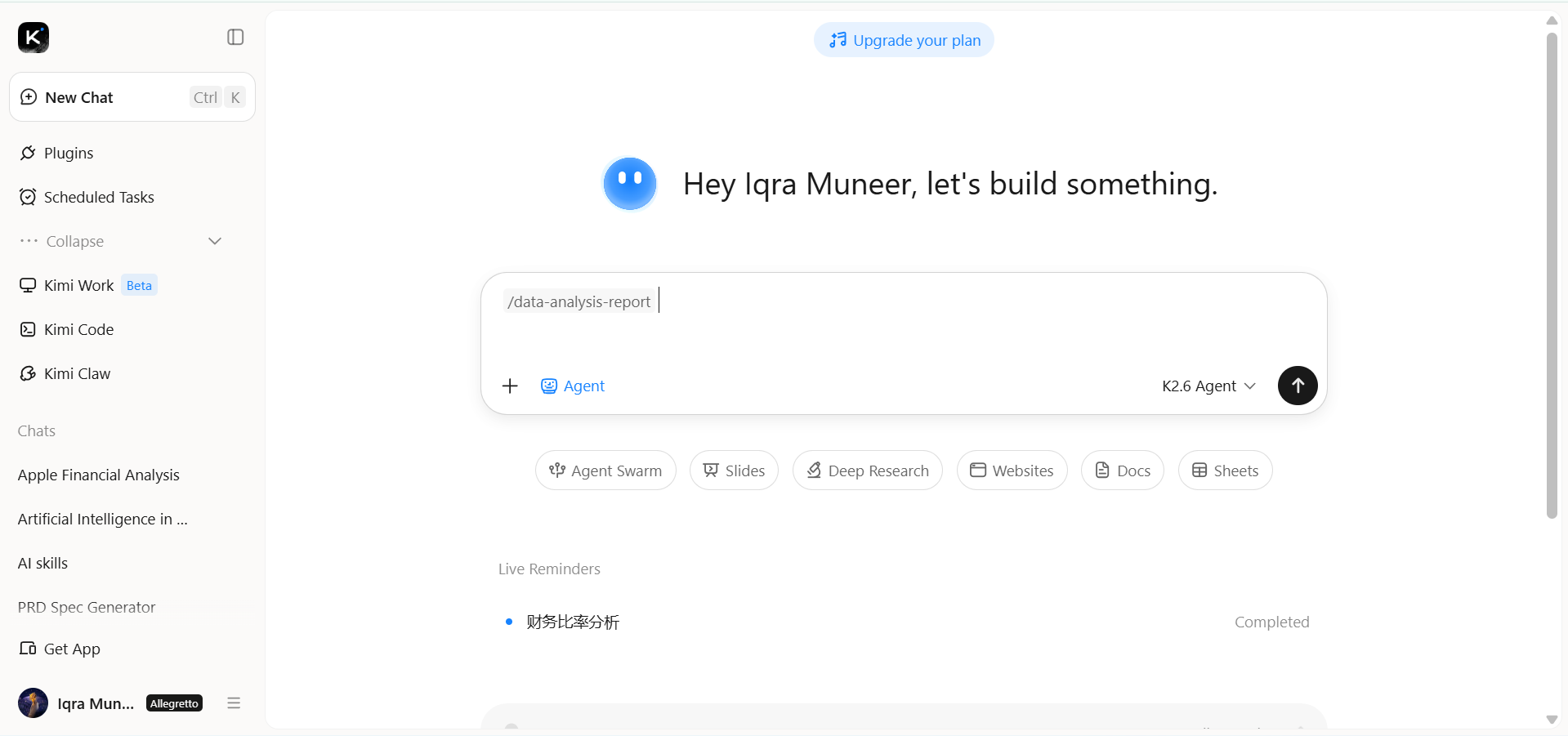Screen dimensions: 1568x736
Task: Click the Plugins plug icon
Action: point(28,154)
